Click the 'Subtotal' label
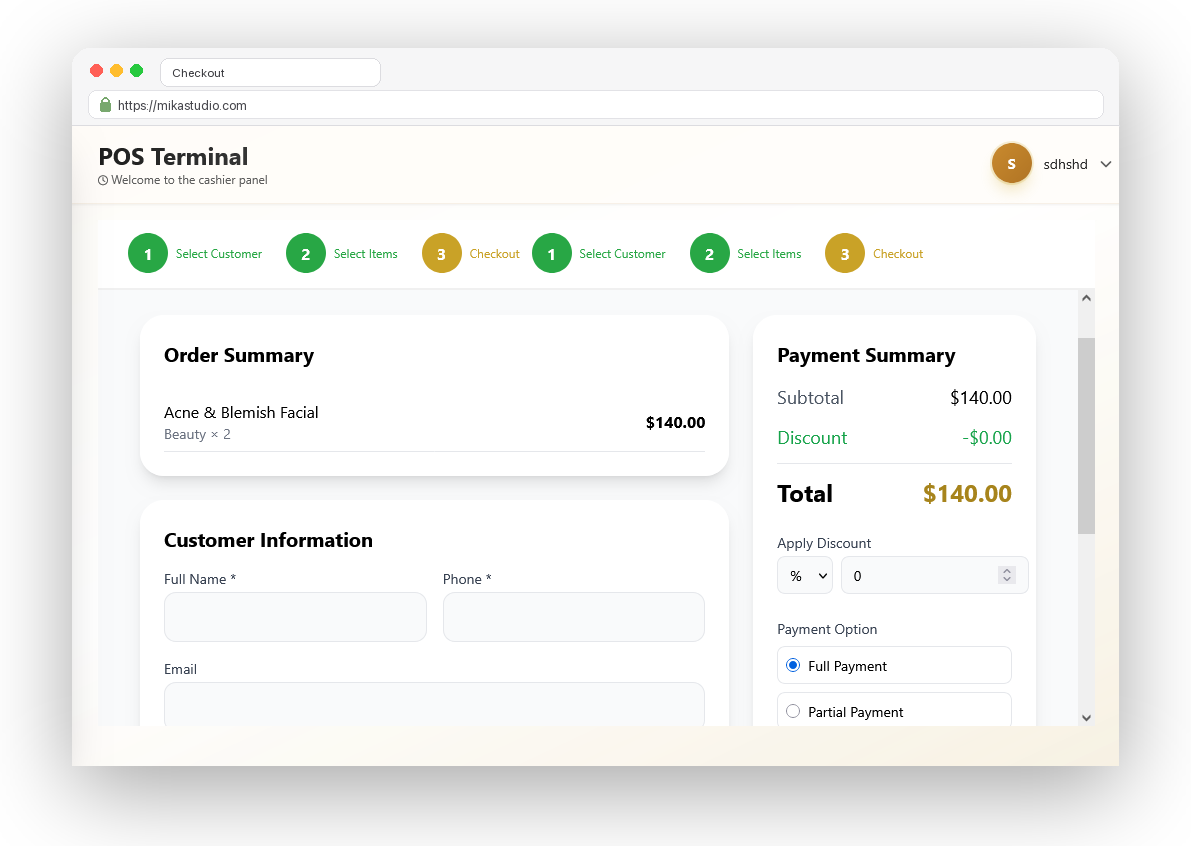Screen dimensions: 1191x846 coord(810,398)
